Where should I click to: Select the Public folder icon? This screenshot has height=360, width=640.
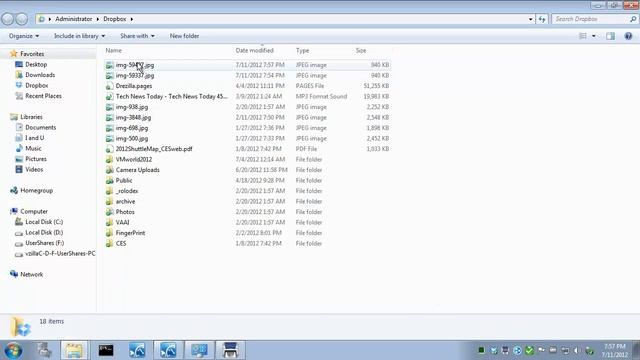point(109,180)
